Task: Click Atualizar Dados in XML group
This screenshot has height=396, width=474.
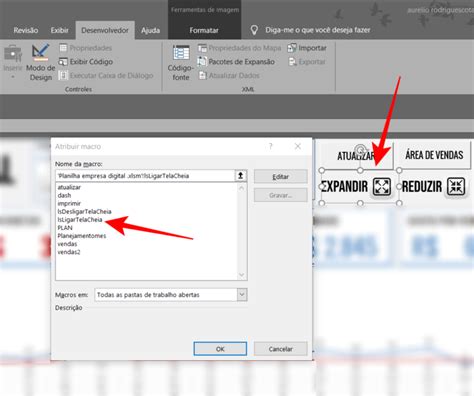Action: pos(229,75)
